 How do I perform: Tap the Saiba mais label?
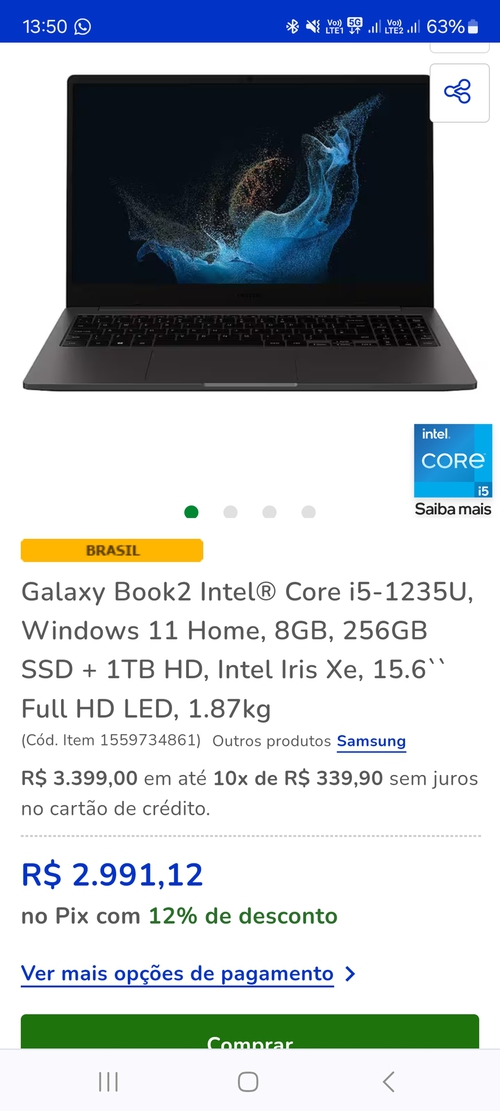[453, 509]
